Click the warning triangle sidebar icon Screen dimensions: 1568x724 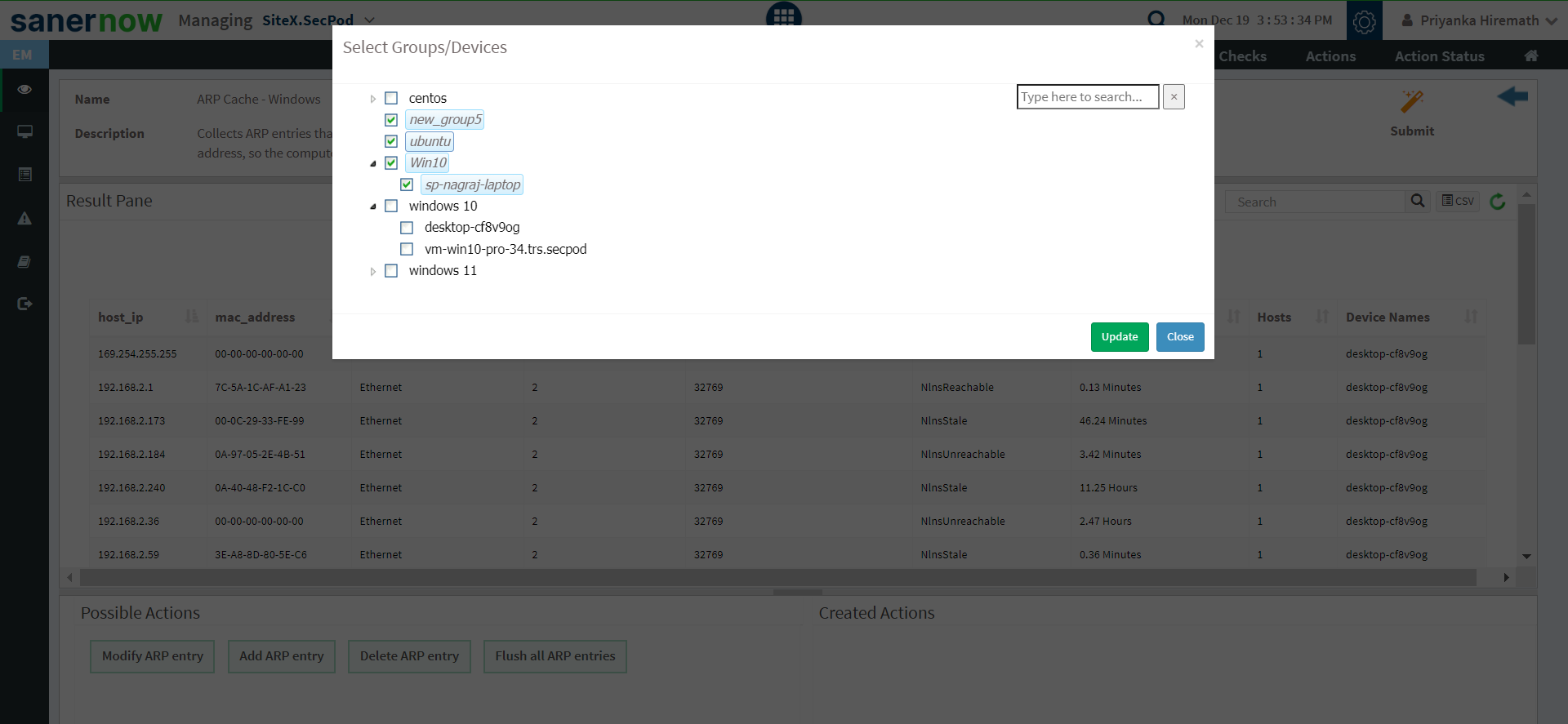tap(24, 218)
